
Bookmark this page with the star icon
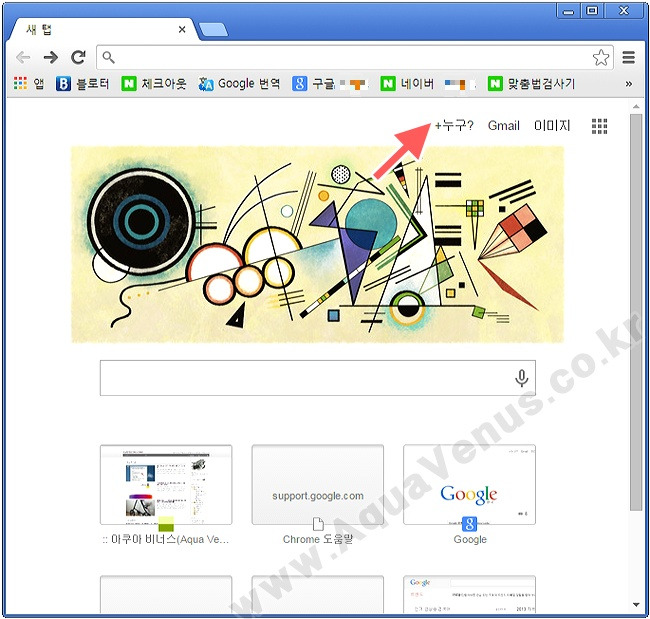coord(601,58)
